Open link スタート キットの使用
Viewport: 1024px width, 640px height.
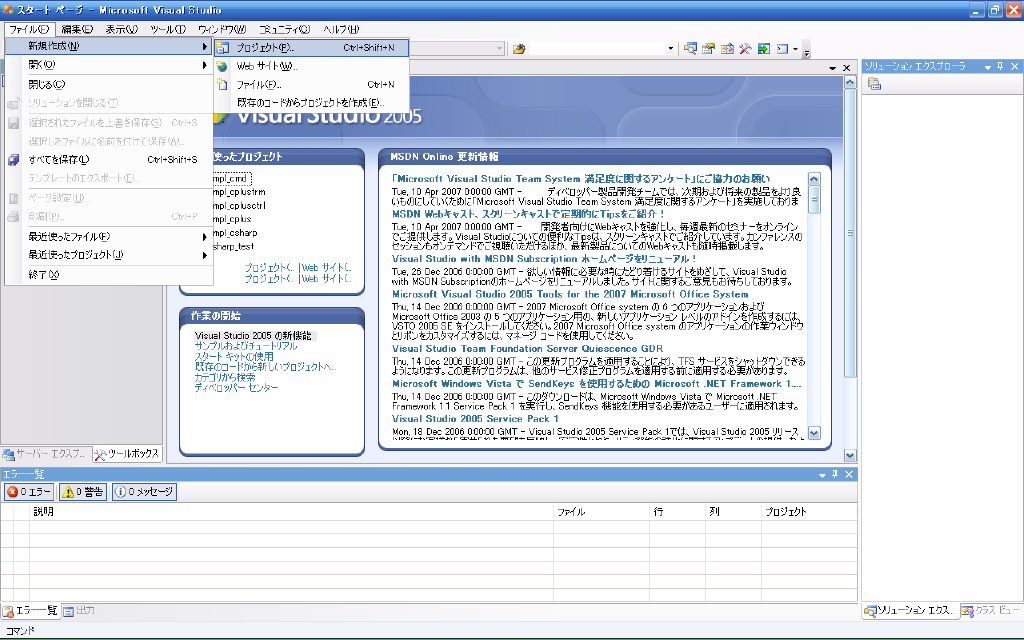234,357
